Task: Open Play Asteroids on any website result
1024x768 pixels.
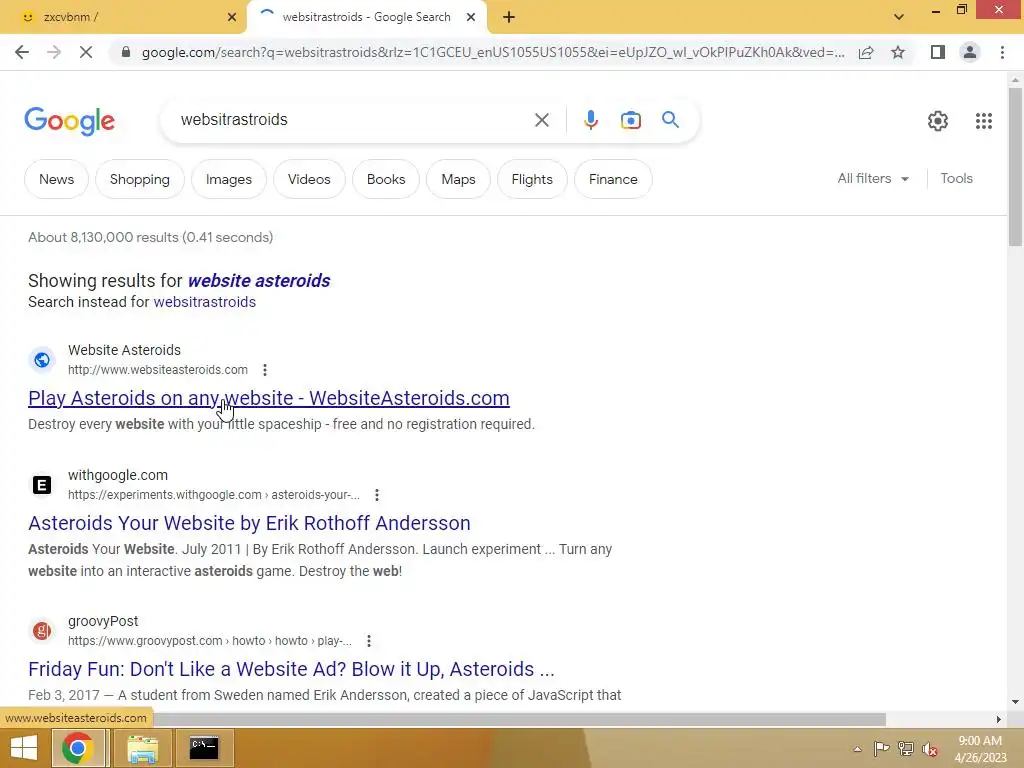Action: (268, 398)
